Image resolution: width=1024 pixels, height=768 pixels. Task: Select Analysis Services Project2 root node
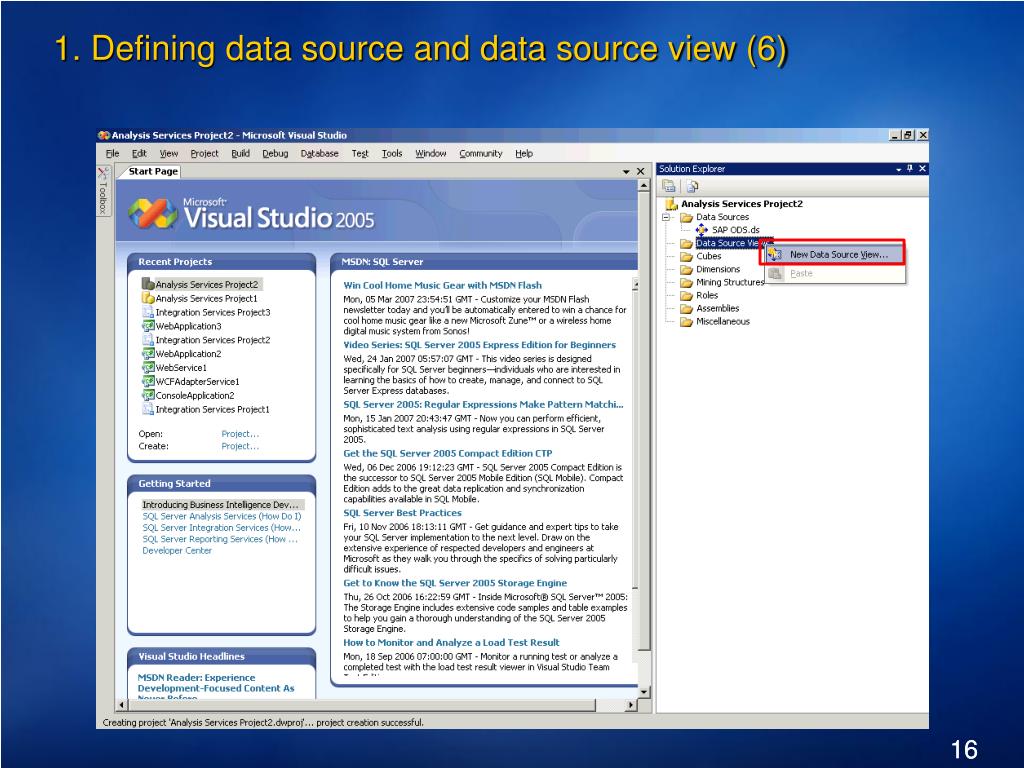point(742,204)
